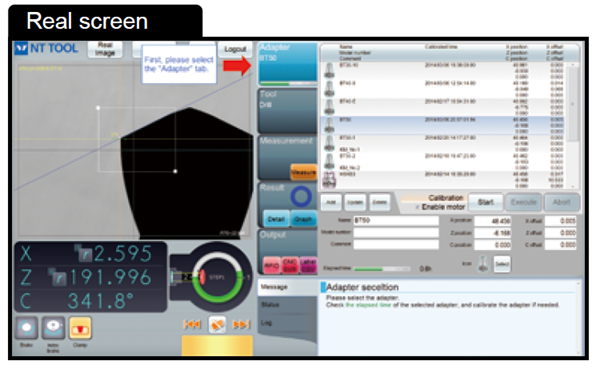Click the Label CSV output icon
This screenshot has width=596, height=369.
pyautogui.click(x=308, y=265)
